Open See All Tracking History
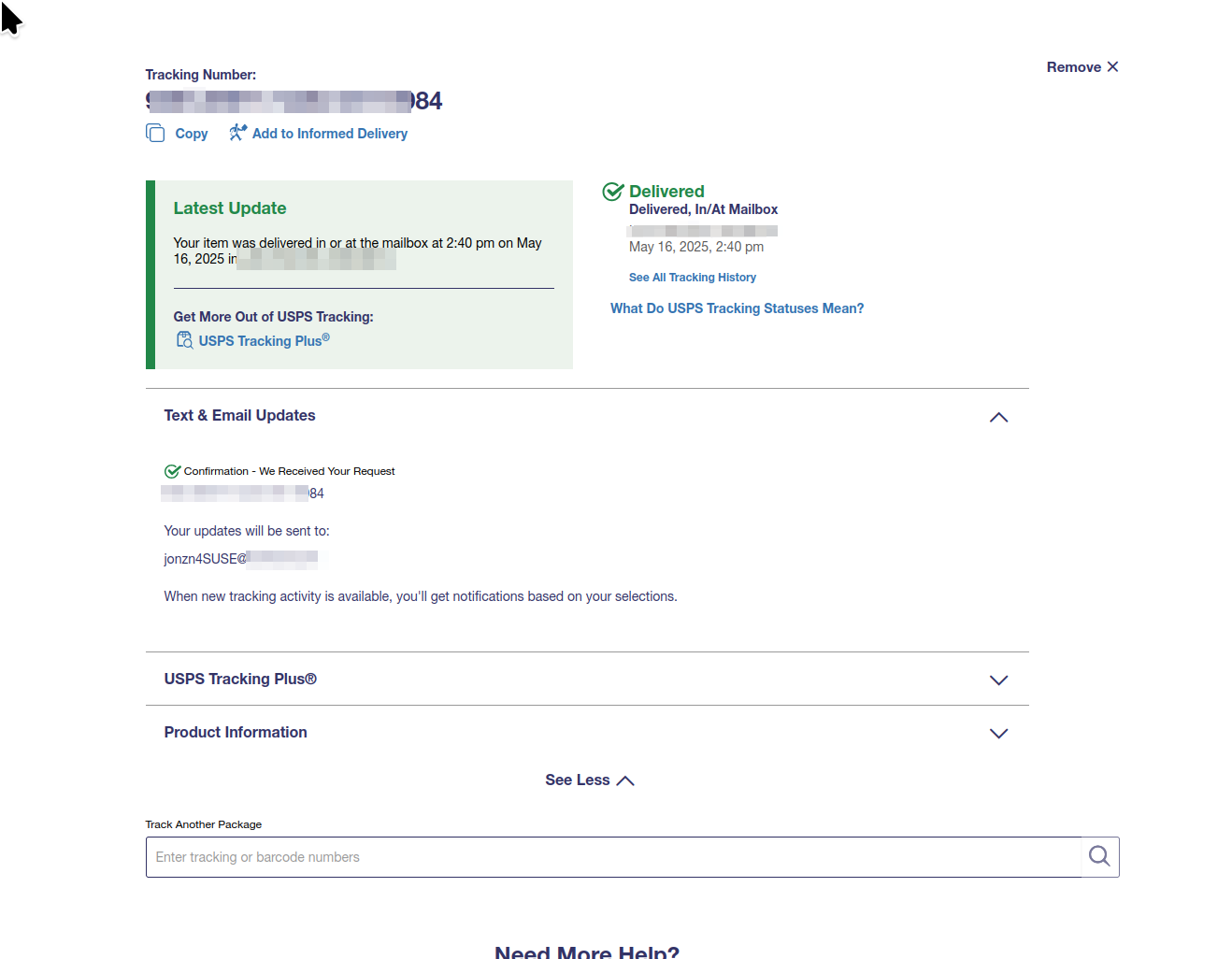The width and height of the screenshot is (1232, 959). (693, 277)
